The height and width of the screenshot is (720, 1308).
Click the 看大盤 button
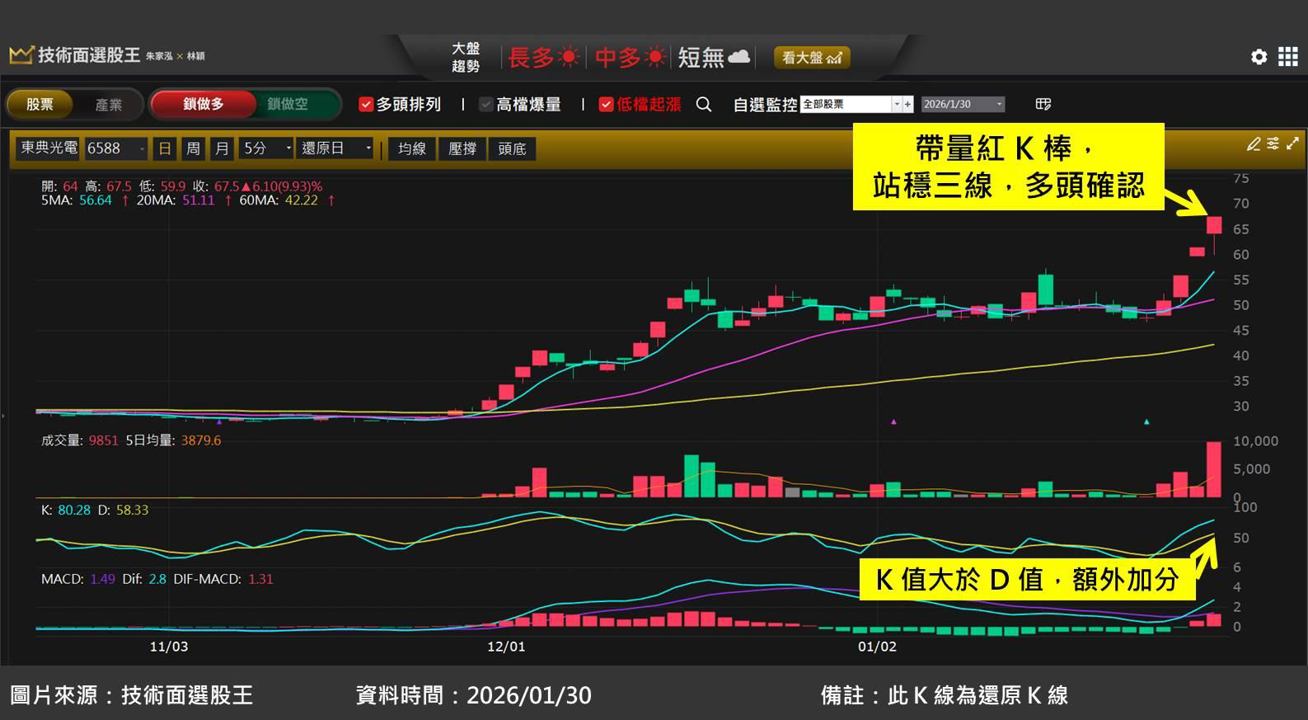(x=812, y=58)
